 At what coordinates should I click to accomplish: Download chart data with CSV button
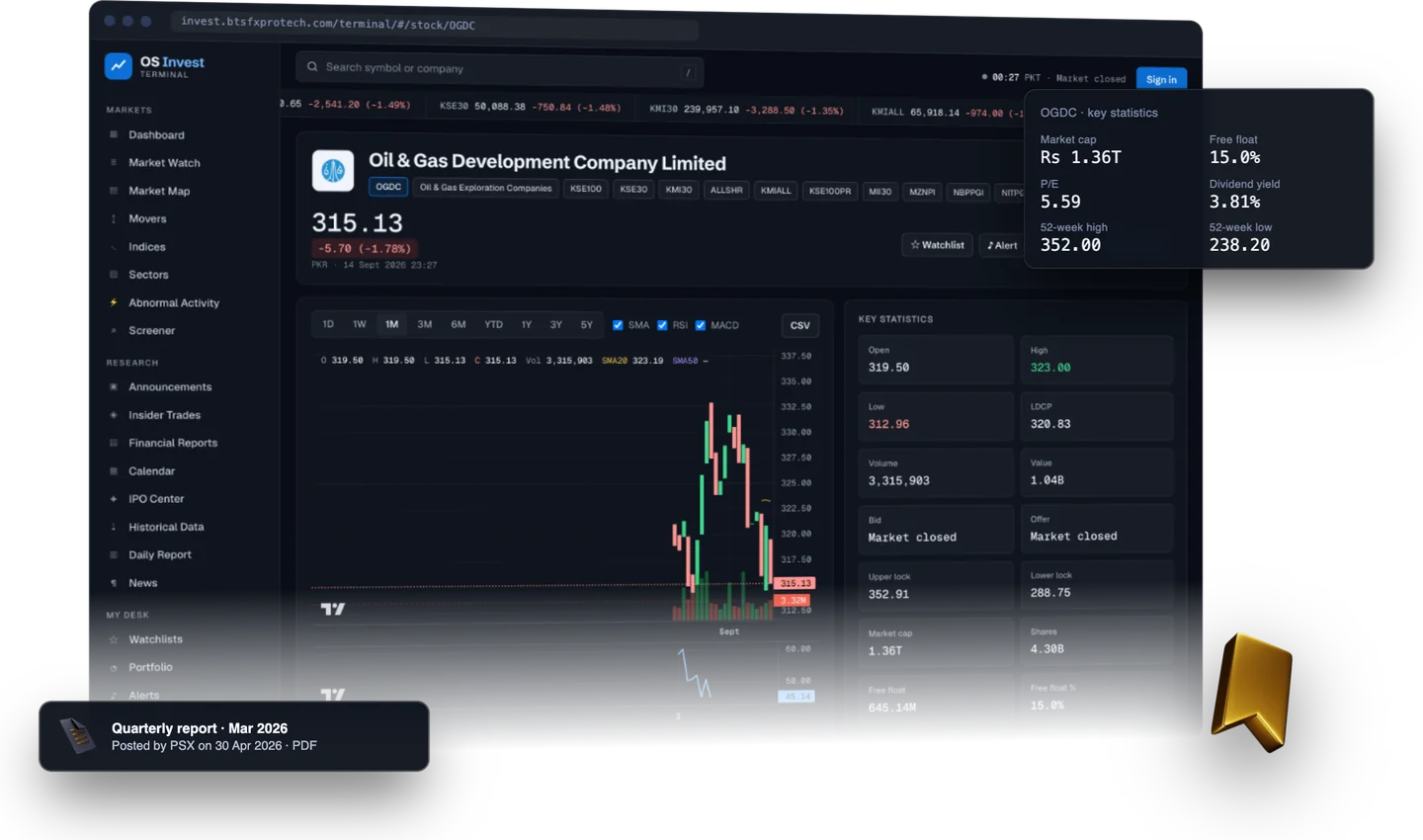(799, 325)
